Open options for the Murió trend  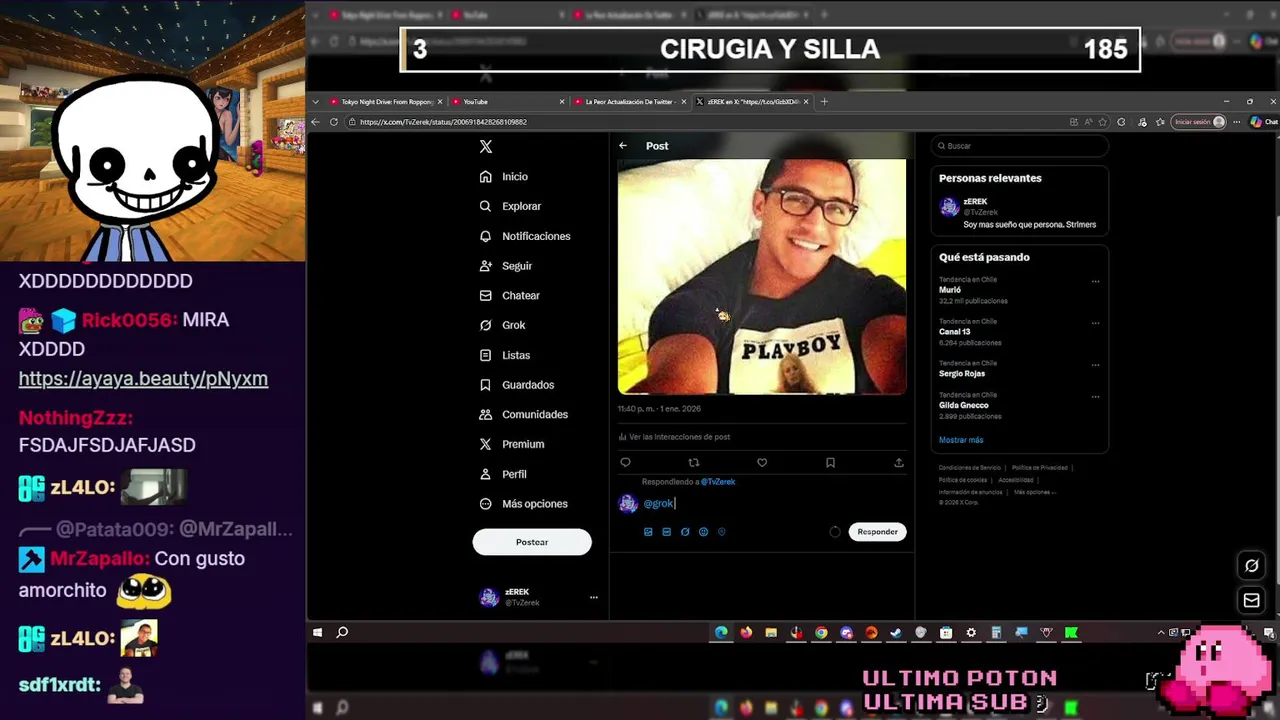[1095, 282]
